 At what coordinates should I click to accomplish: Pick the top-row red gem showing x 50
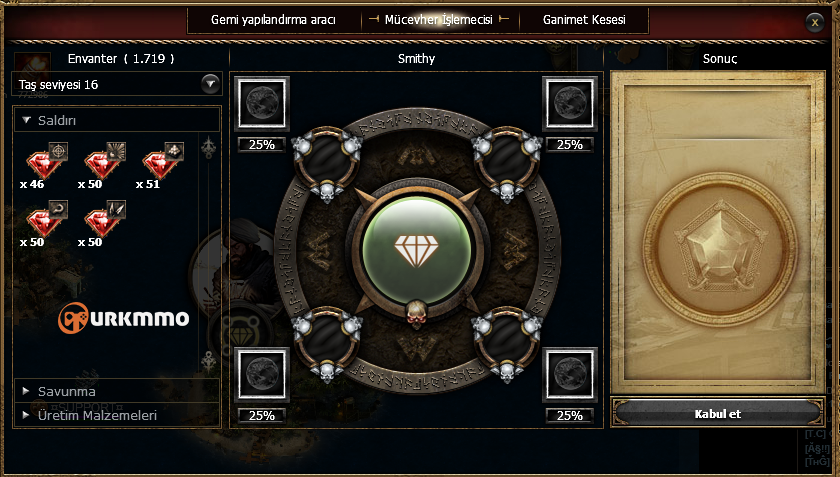point(104,161)
